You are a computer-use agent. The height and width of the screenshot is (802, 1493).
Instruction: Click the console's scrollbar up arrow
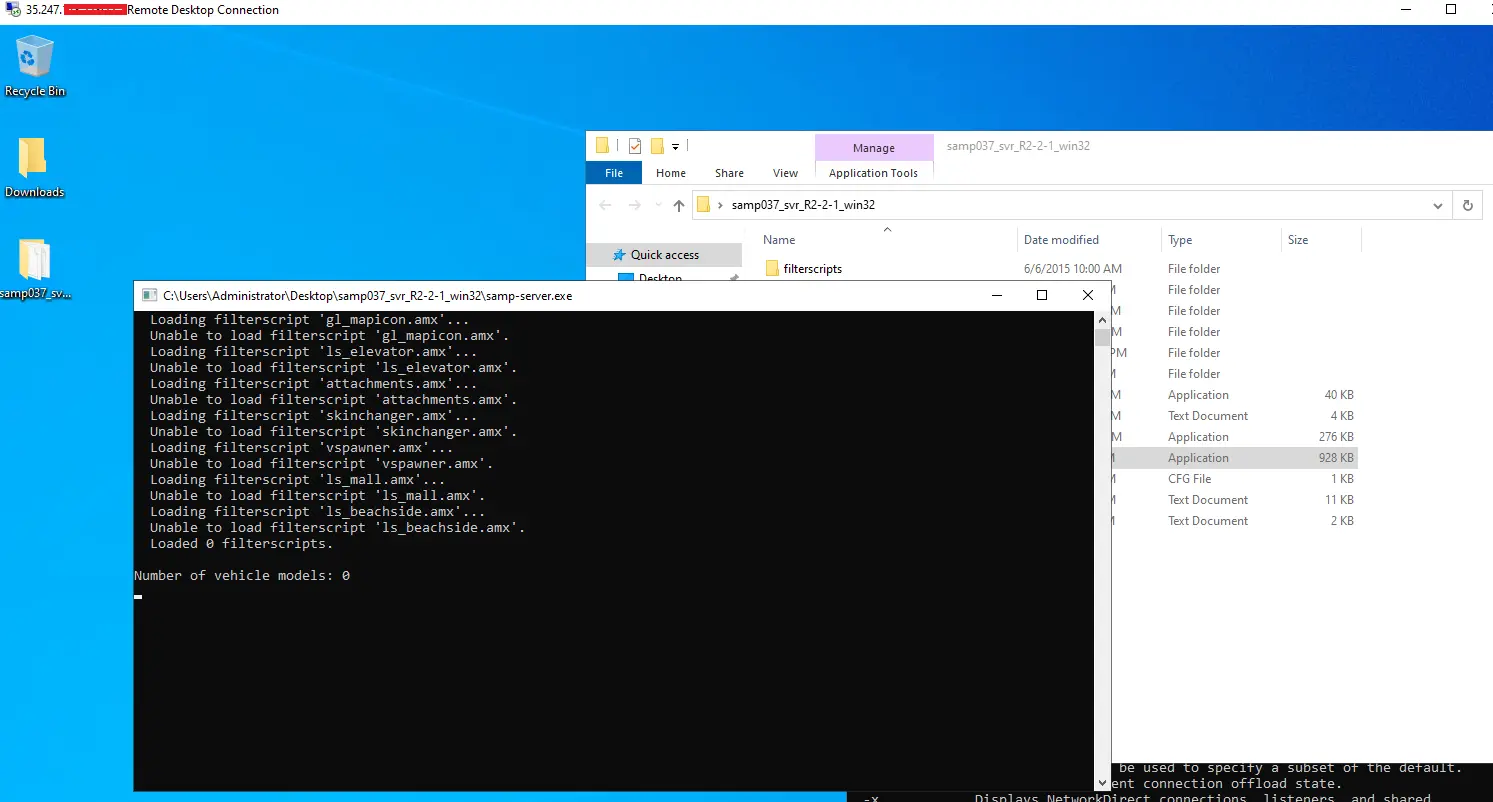pyautogui.click(x=1102, y=319)
